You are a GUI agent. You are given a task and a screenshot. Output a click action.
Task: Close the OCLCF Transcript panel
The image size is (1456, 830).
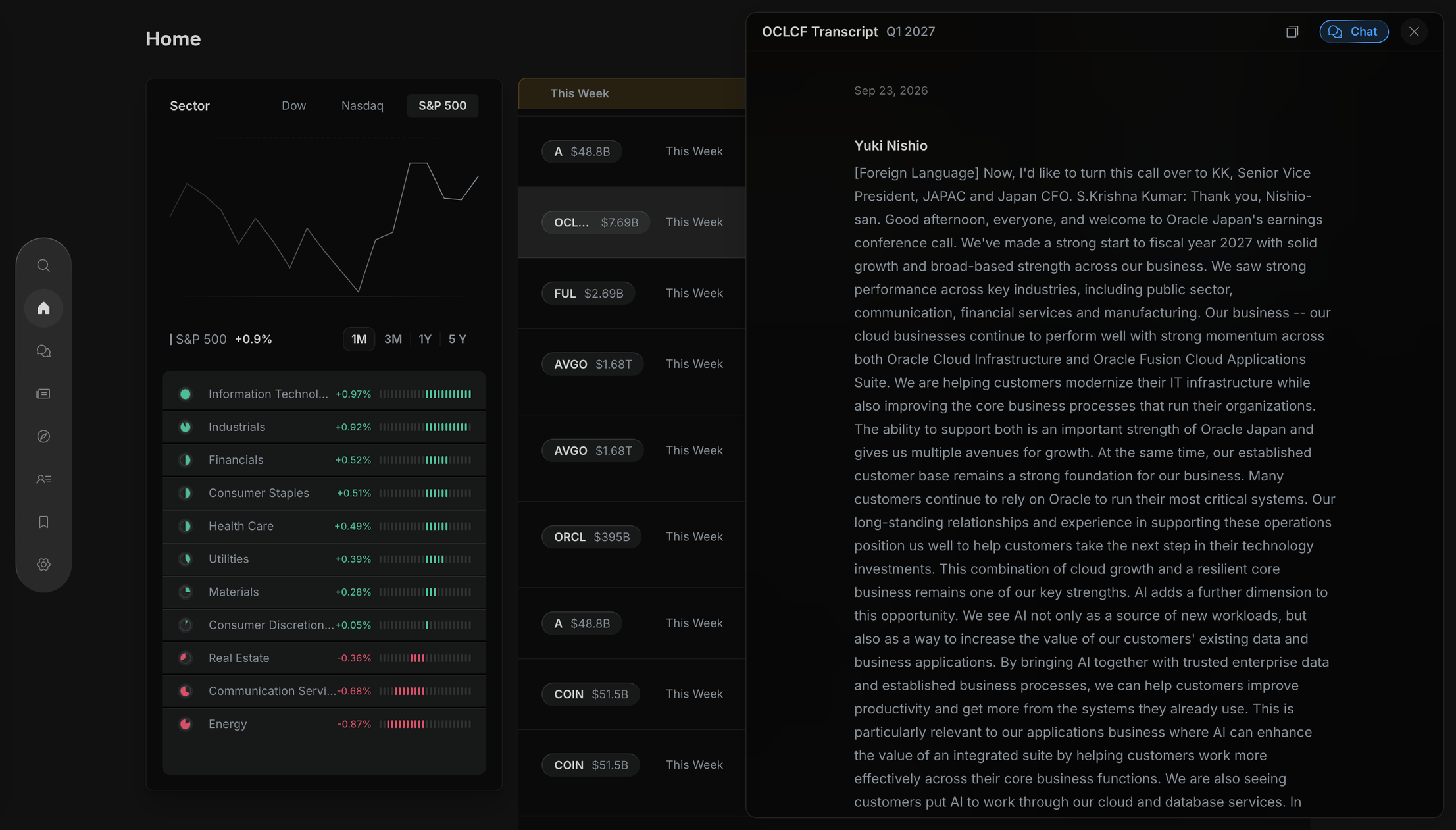[1414, 32]
